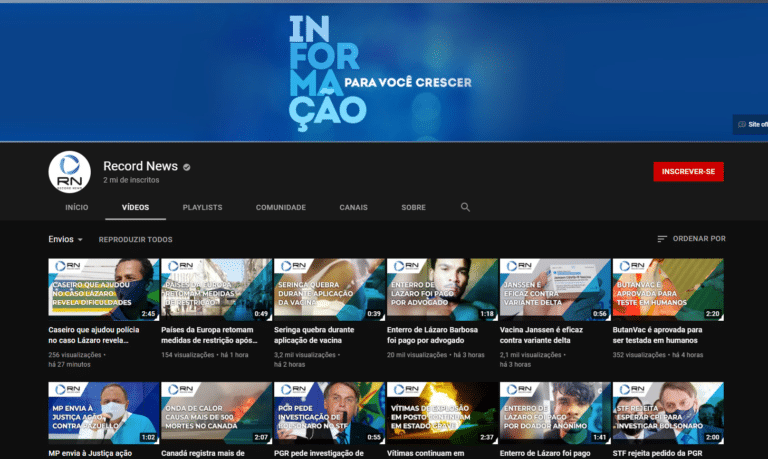Go to the Comunidade tab
Screen dimensions: 768x459
click(281, 207)
